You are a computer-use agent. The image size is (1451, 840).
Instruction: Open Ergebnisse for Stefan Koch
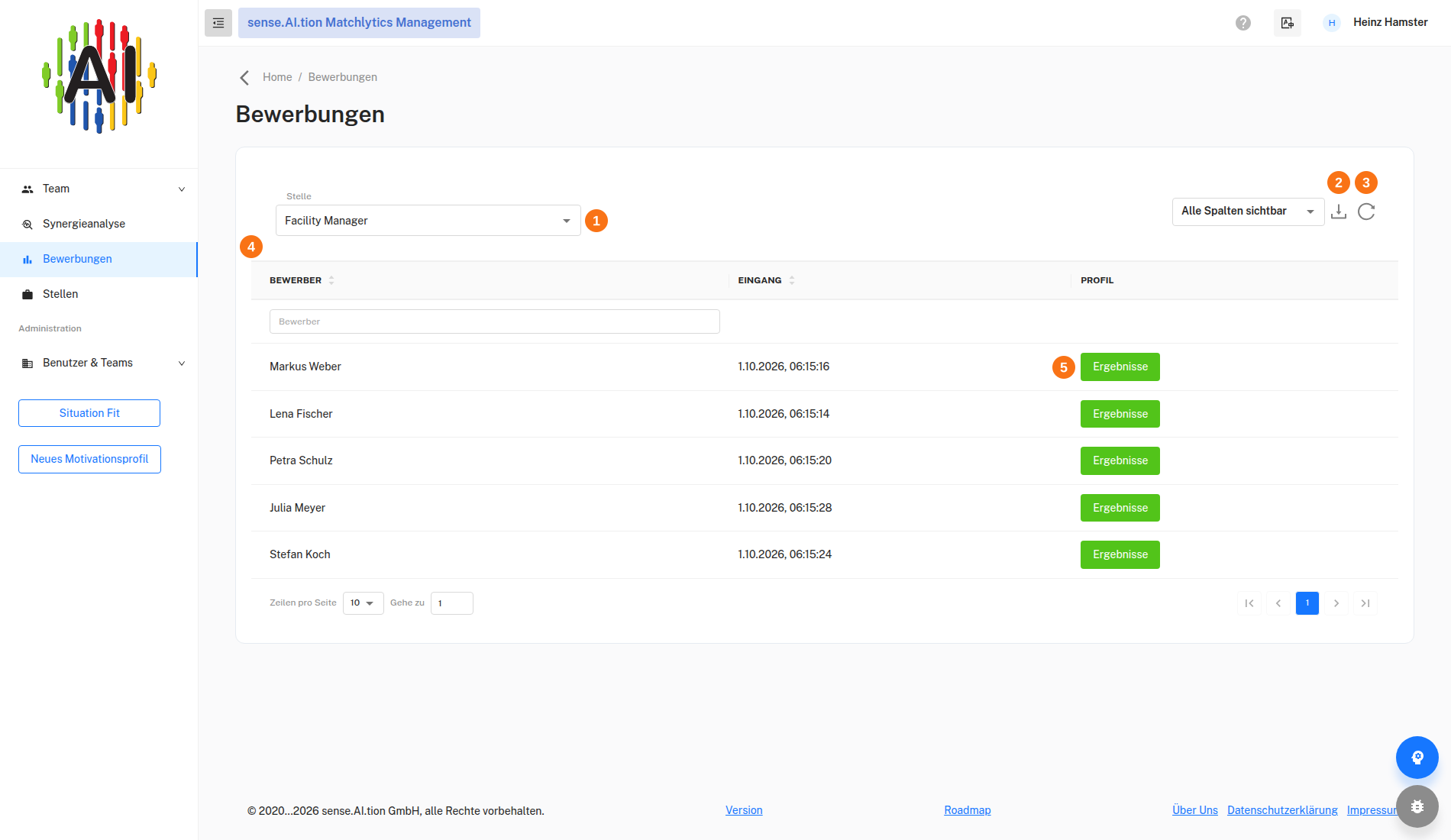click(1120, 554)
